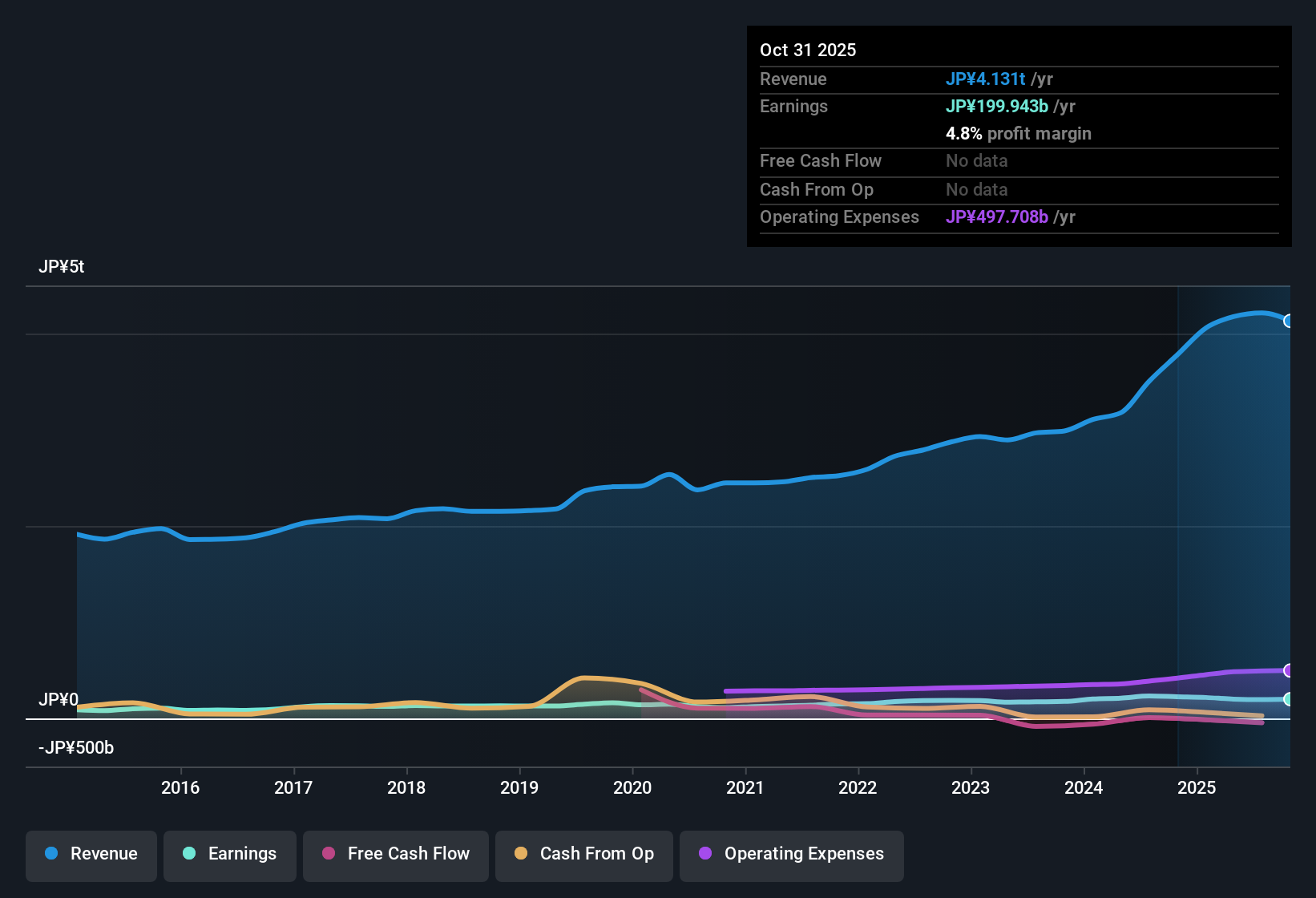Open the Oct 31 2025 tooltip header

[x=808, y=50]
